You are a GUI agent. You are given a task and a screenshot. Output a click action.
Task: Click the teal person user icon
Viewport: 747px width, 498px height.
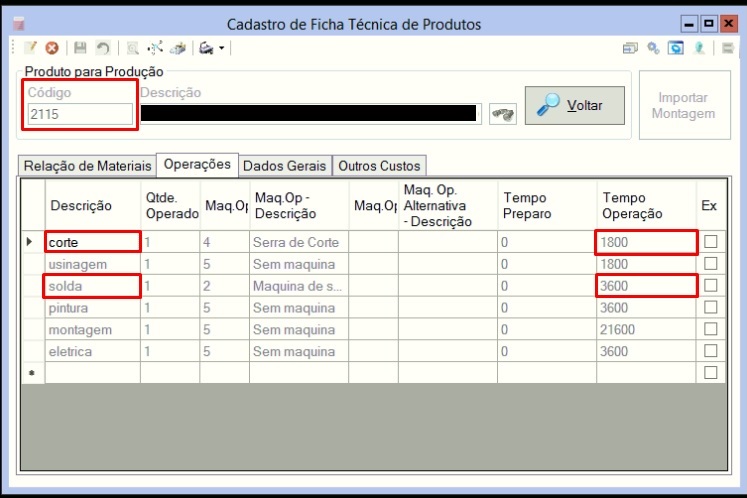tap(699, 48)
